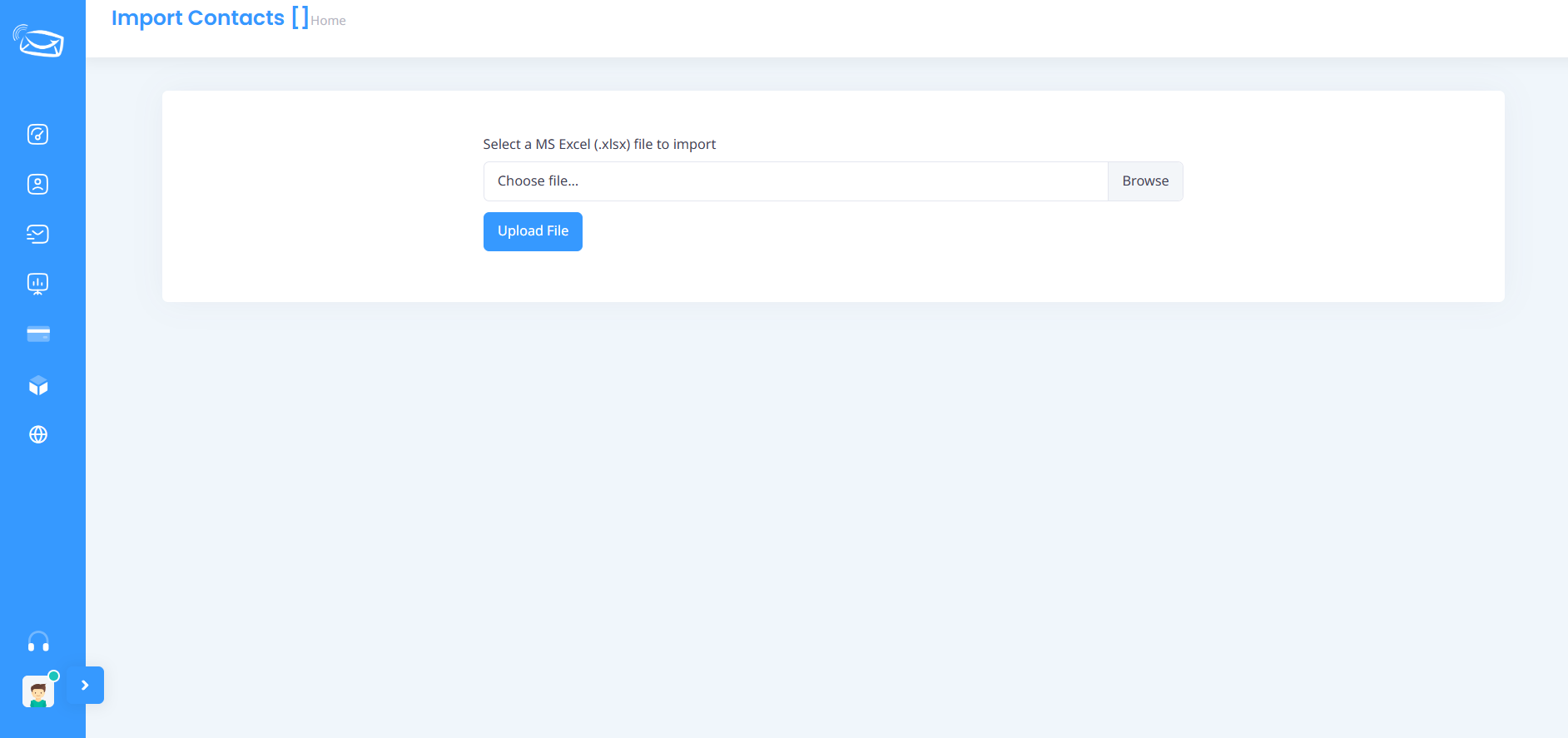Open support via the headphones icon

pos(38,641)
